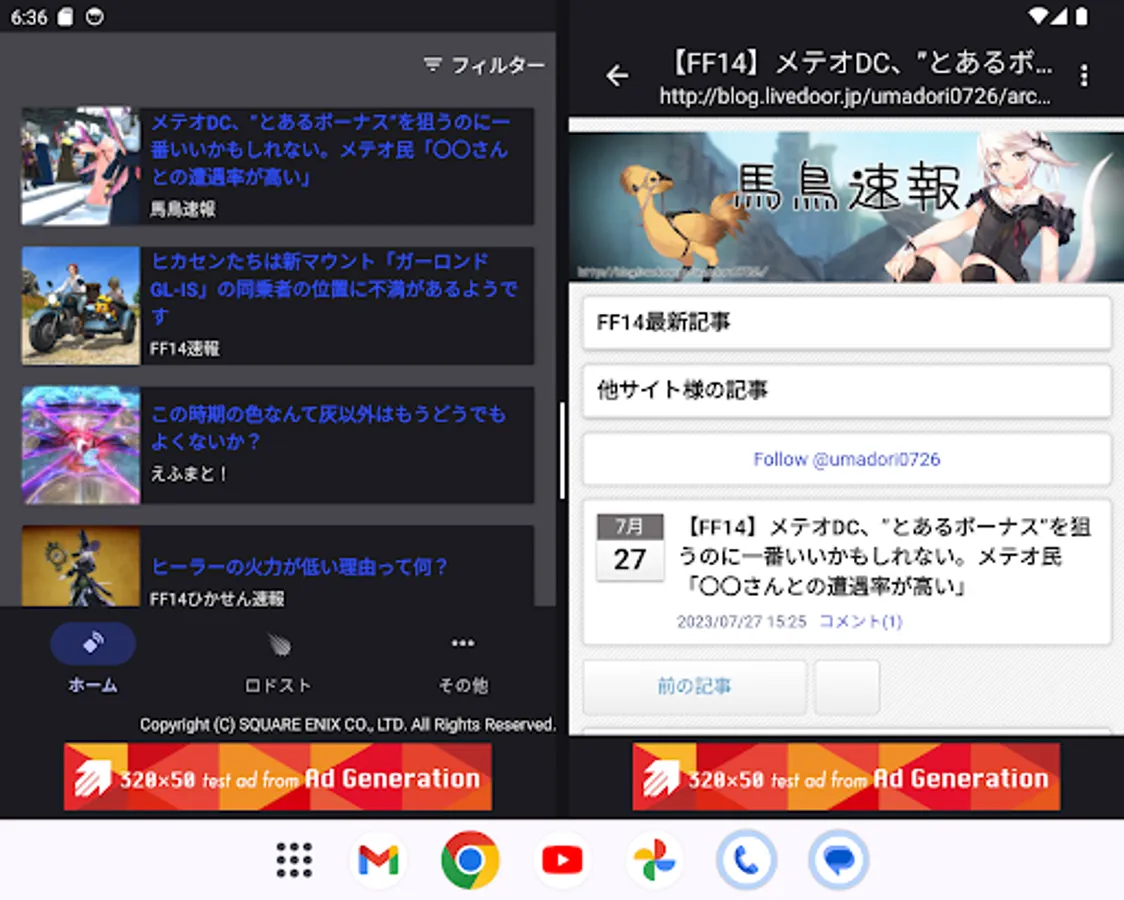Image resolution: width=1124 pixels, height=900 pixels.
Task: Open the browser overflow menu dots
Action: point(1084,75)
